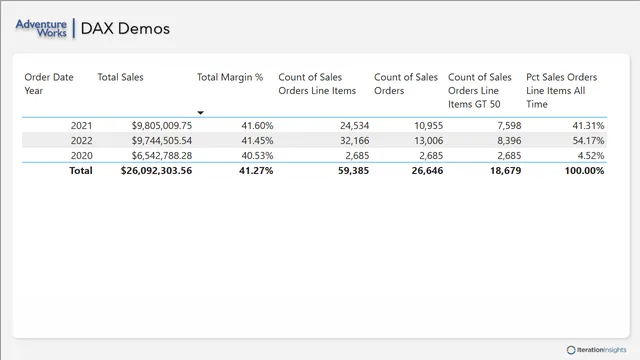The width and height of the screenshot is (640, 360).
Task: Click the 24,534 line items value
Action: click(x=354, y=125)
